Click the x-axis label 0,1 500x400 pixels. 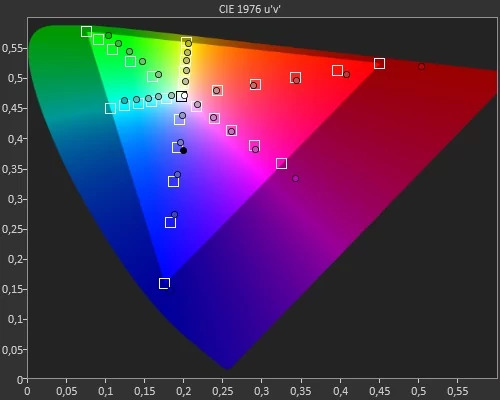coord(106,391)
